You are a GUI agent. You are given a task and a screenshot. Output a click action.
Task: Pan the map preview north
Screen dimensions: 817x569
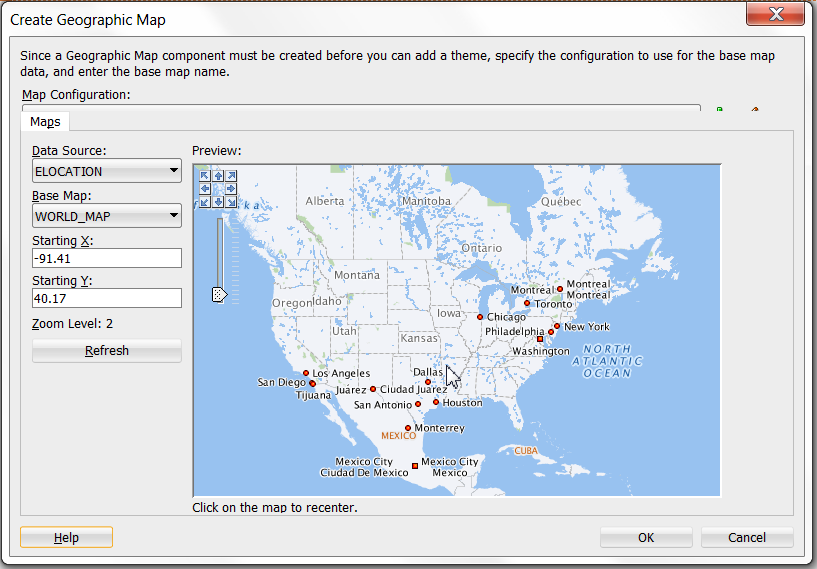218,176
